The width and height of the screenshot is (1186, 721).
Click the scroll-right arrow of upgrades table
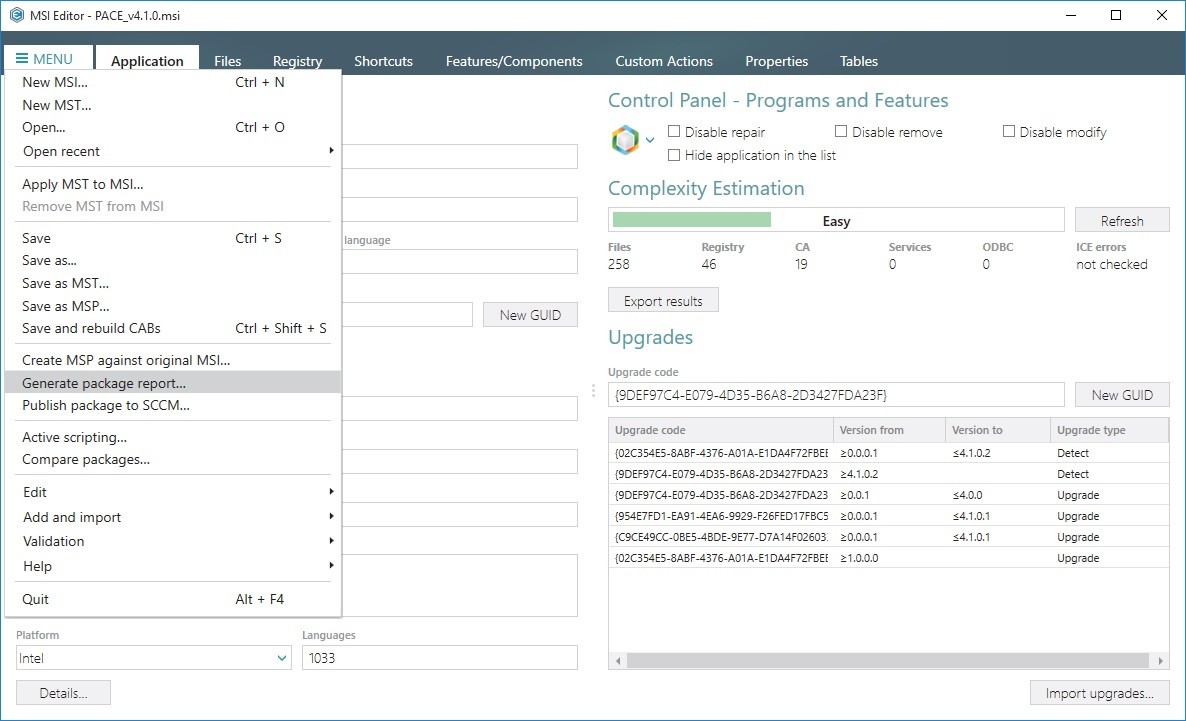[x=1160, y=661]
